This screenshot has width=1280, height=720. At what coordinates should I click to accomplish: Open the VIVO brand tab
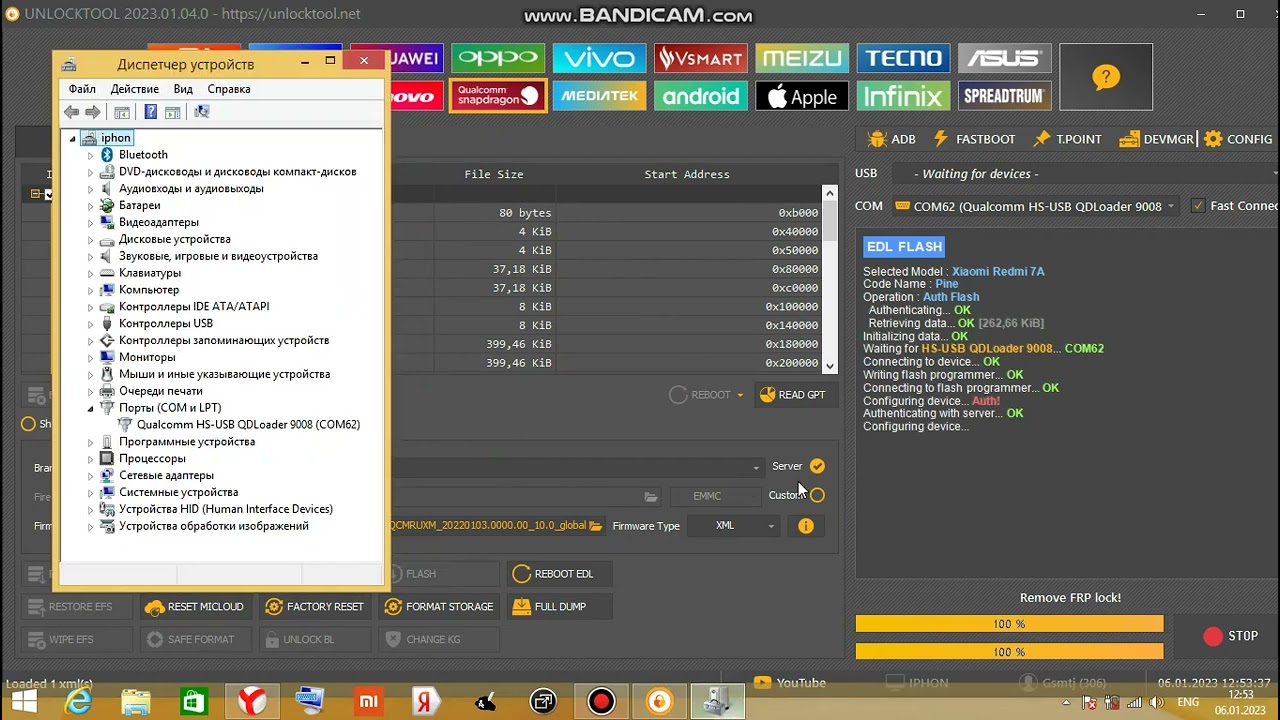point(599,58)
